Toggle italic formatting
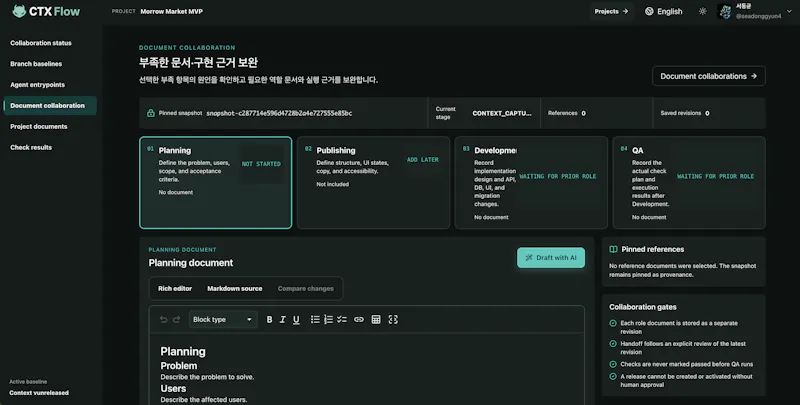The height and width of the screenshot is (405, 800). pos(283,319)
